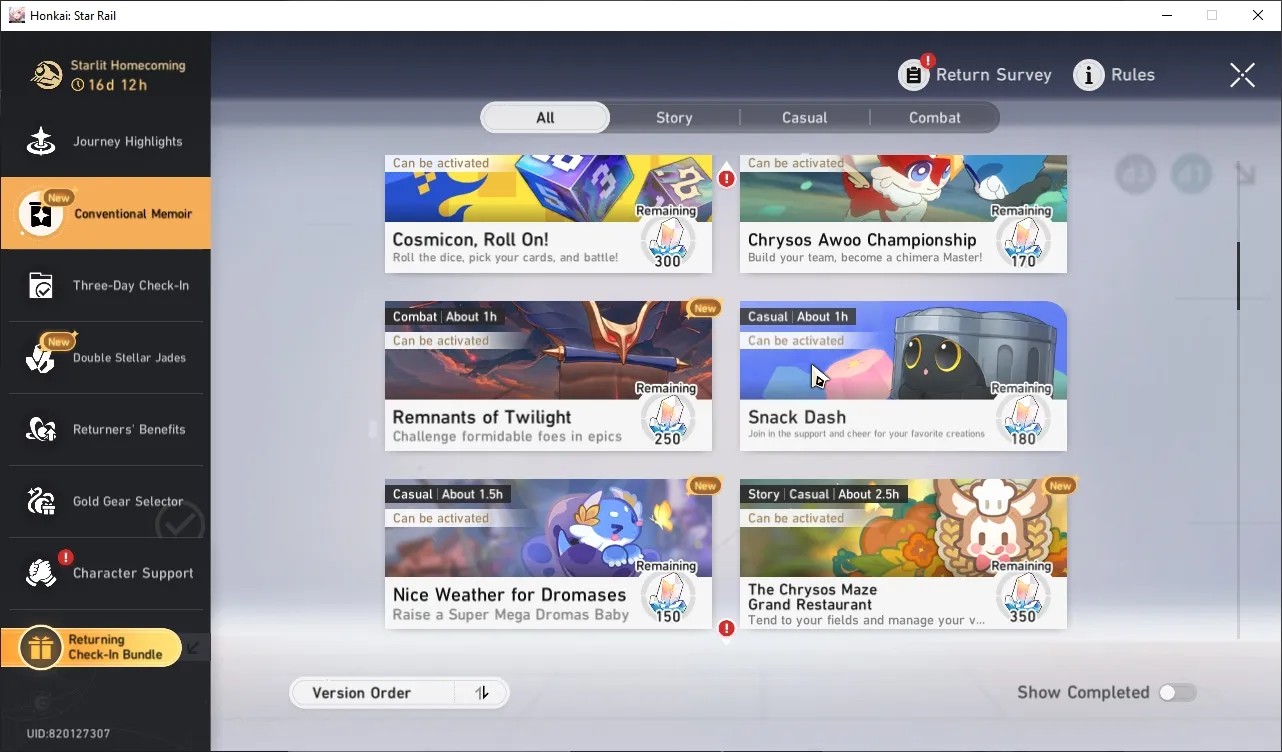Switch to the All tab
This screenshot has height=752, width=1282.
[x=545, y=118]
